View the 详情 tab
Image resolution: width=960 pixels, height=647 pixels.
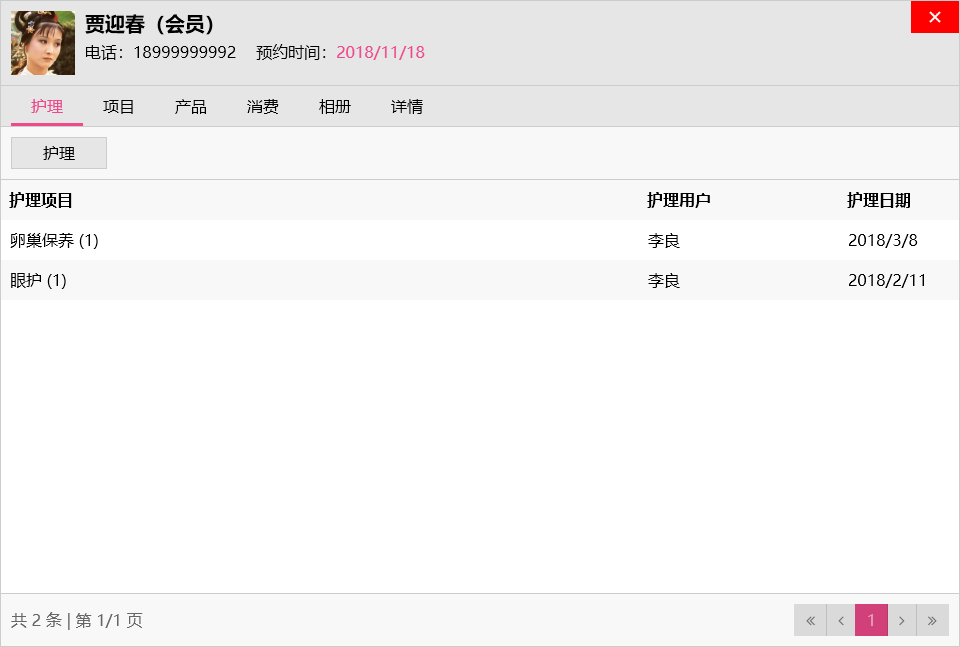pos(407,107)
